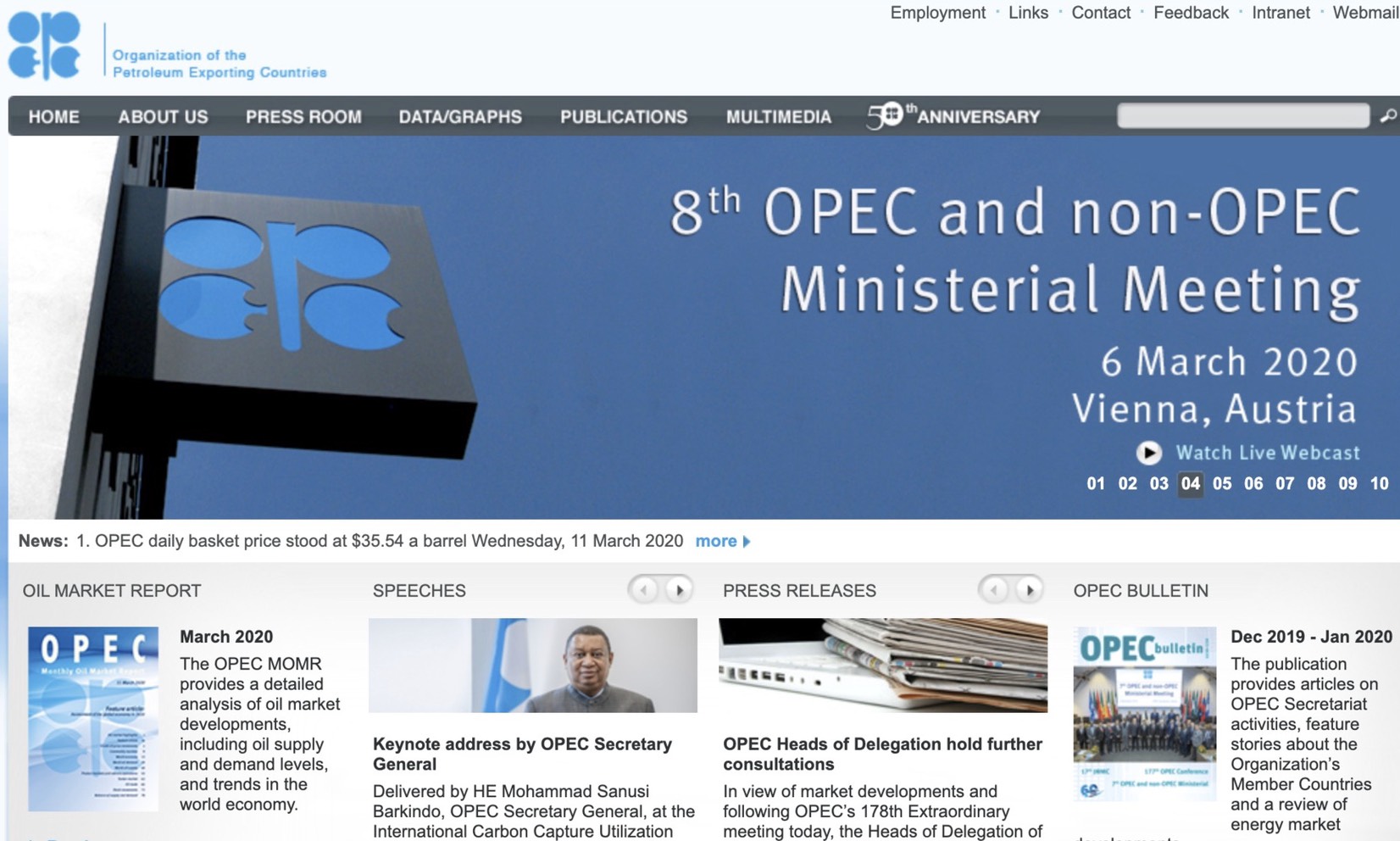Viewport: 1400px width, 841px height.
Task: Open the ABOUT US menu
Action: coord(163,117)
